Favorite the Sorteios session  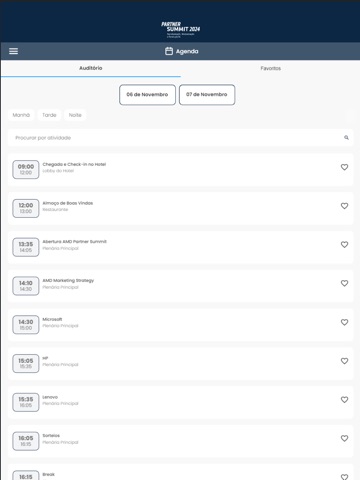(344, 438)
